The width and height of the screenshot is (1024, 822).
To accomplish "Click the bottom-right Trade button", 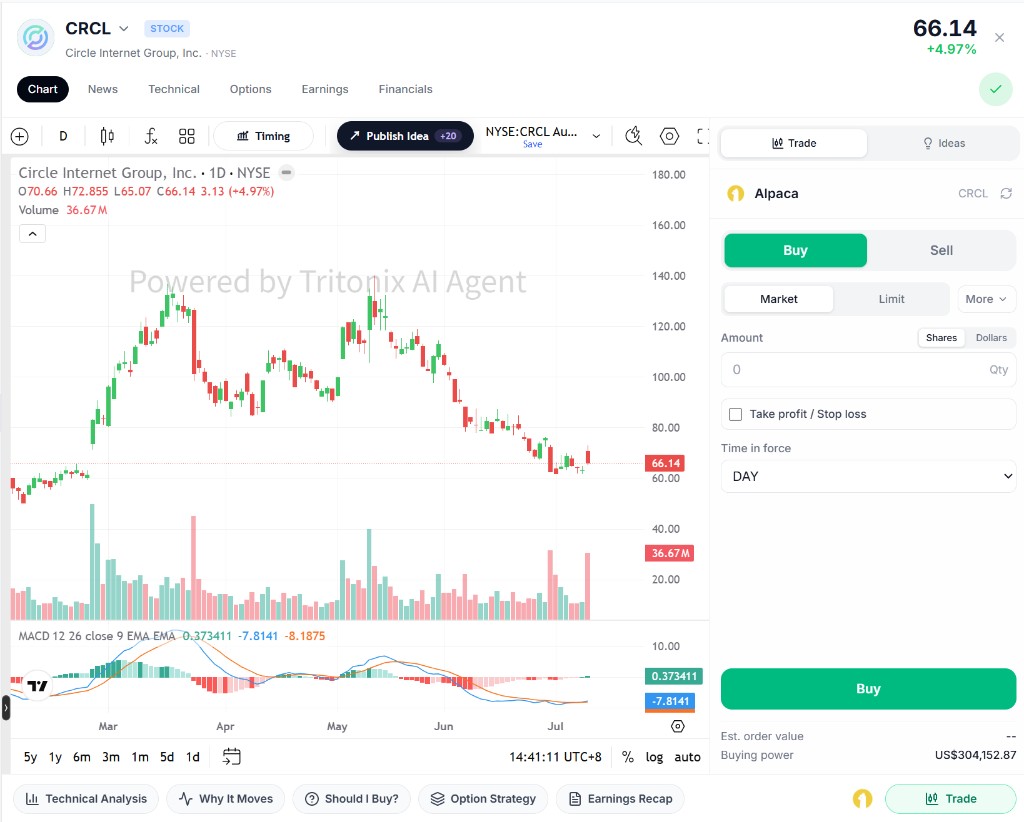I will coord(951,798).
